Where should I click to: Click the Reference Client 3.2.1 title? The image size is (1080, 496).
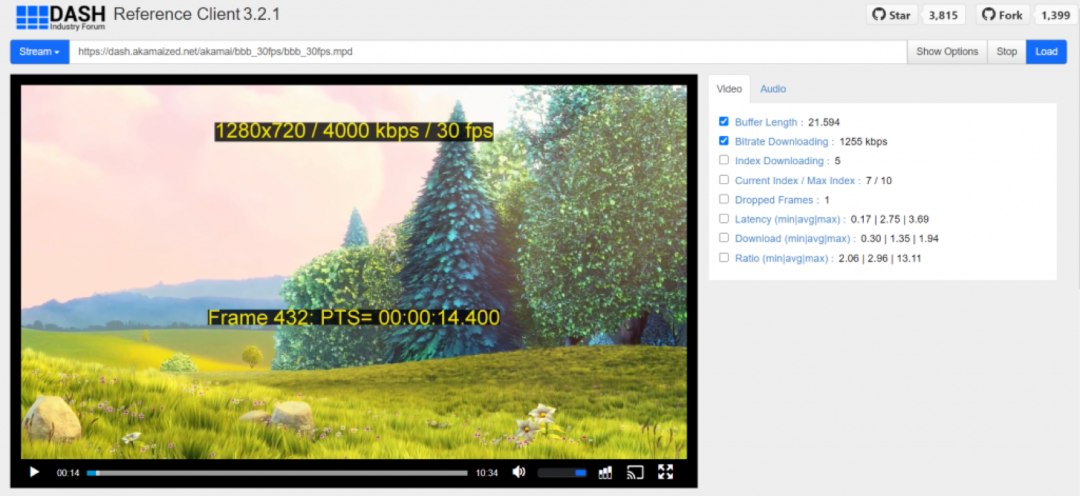click(196, 14)
